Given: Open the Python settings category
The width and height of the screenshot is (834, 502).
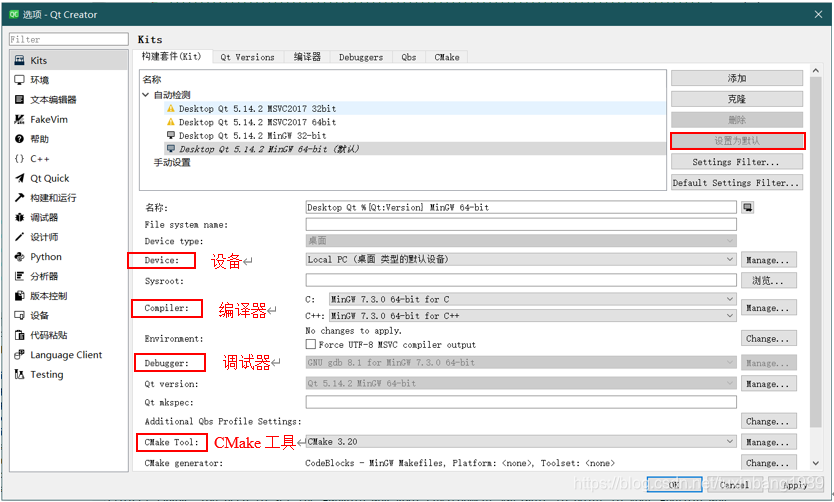Looking at the screenshot, I should (69, 257).
